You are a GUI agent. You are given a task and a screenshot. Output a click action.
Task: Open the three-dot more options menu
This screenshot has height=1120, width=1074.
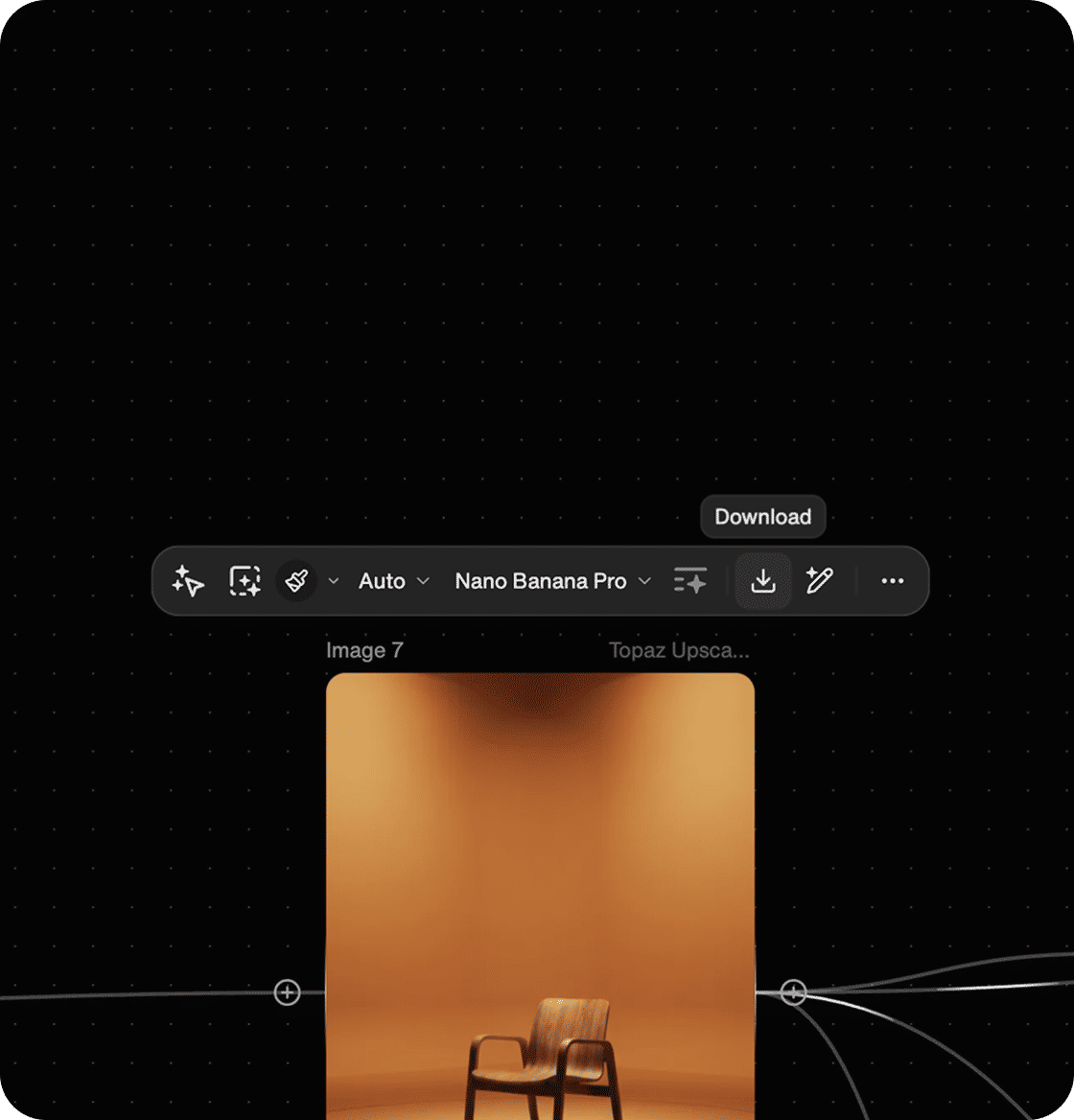coord(893,581)
